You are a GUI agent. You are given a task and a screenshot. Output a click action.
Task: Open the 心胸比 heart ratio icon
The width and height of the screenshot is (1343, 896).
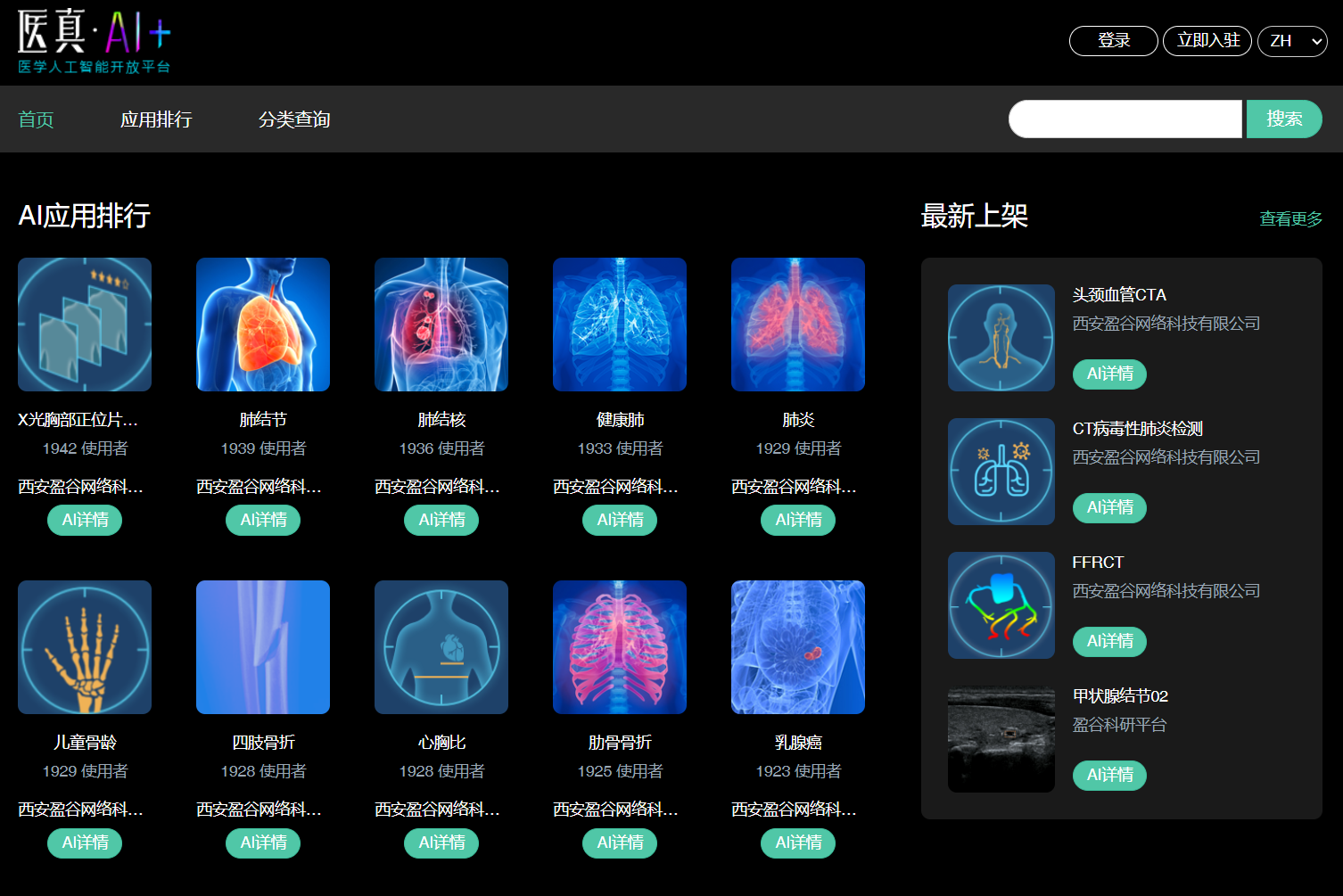[441, 647]
